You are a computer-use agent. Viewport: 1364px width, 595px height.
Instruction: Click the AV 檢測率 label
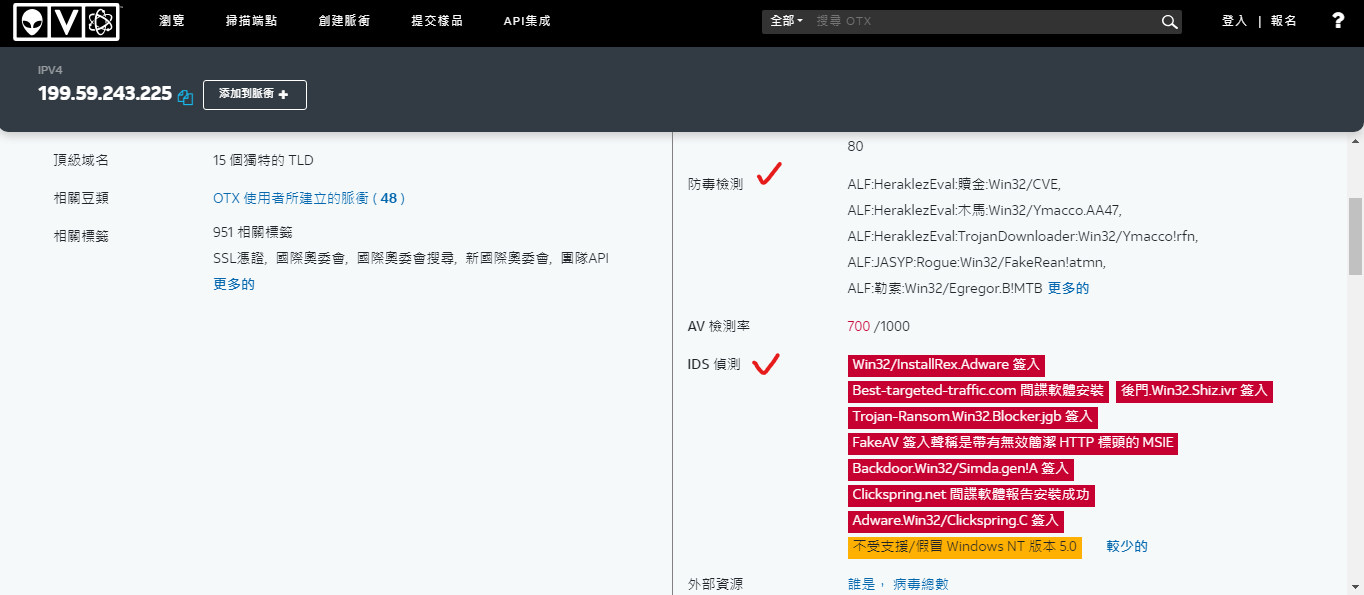(719, 326)
